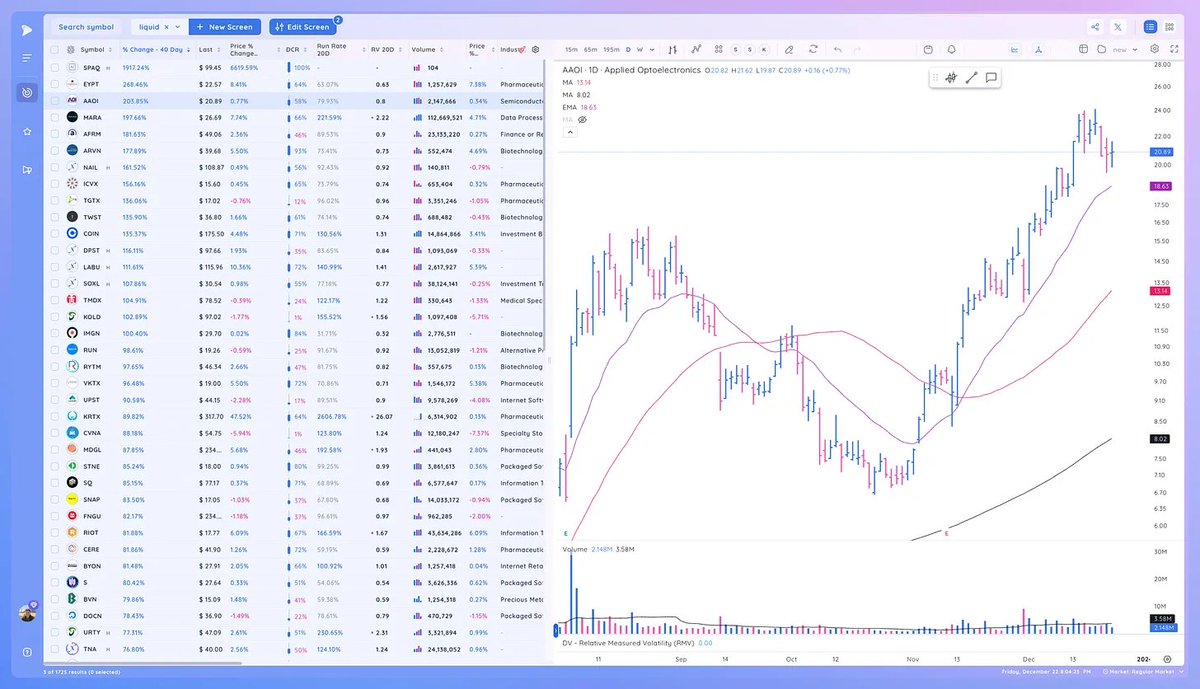
Task: Open the liquid screen dropdown arrow
Action: coord(178,27)
